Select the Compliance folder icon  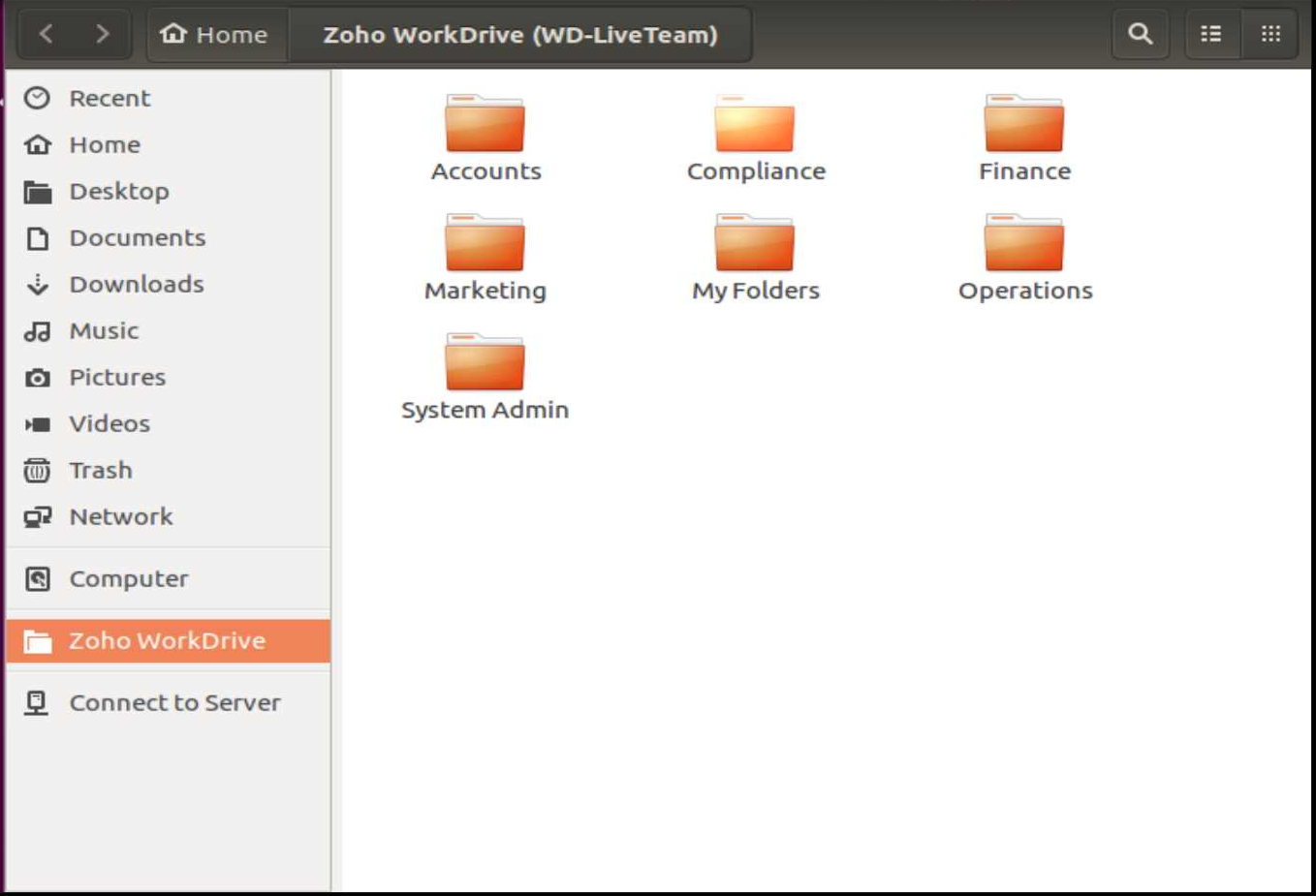[755, 123]
